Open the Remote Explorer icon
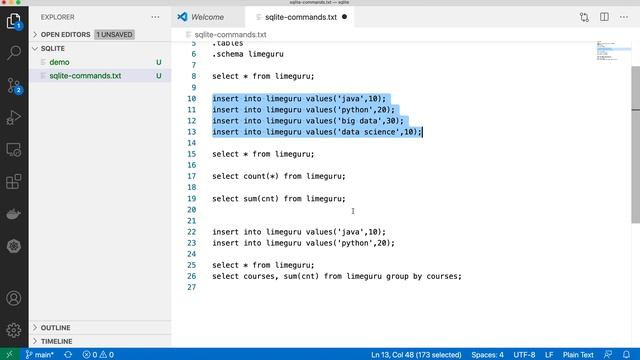This screenshot has width=640, height=360. [x=13, y=150]
